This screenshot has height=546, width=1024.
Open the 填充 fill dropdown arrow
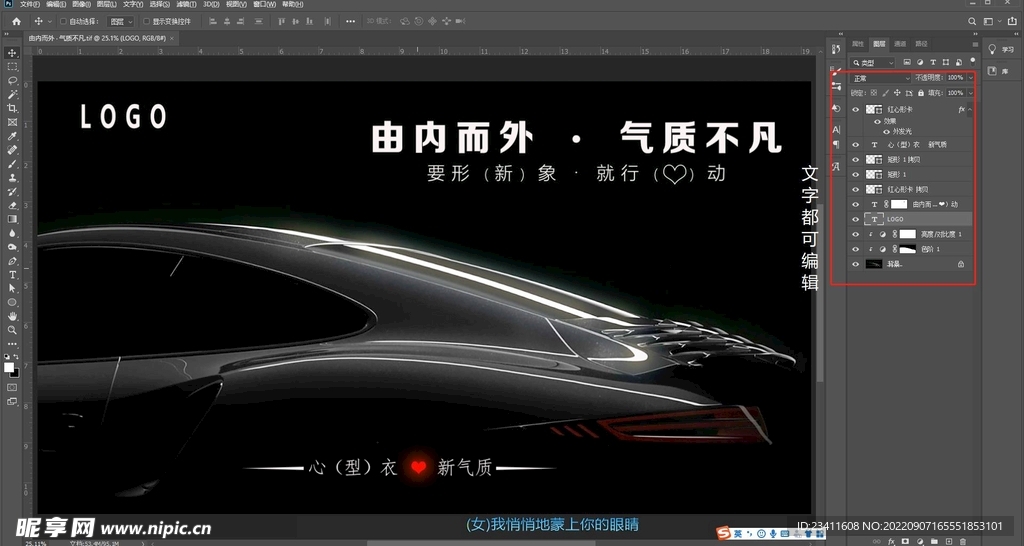point(970,93)
